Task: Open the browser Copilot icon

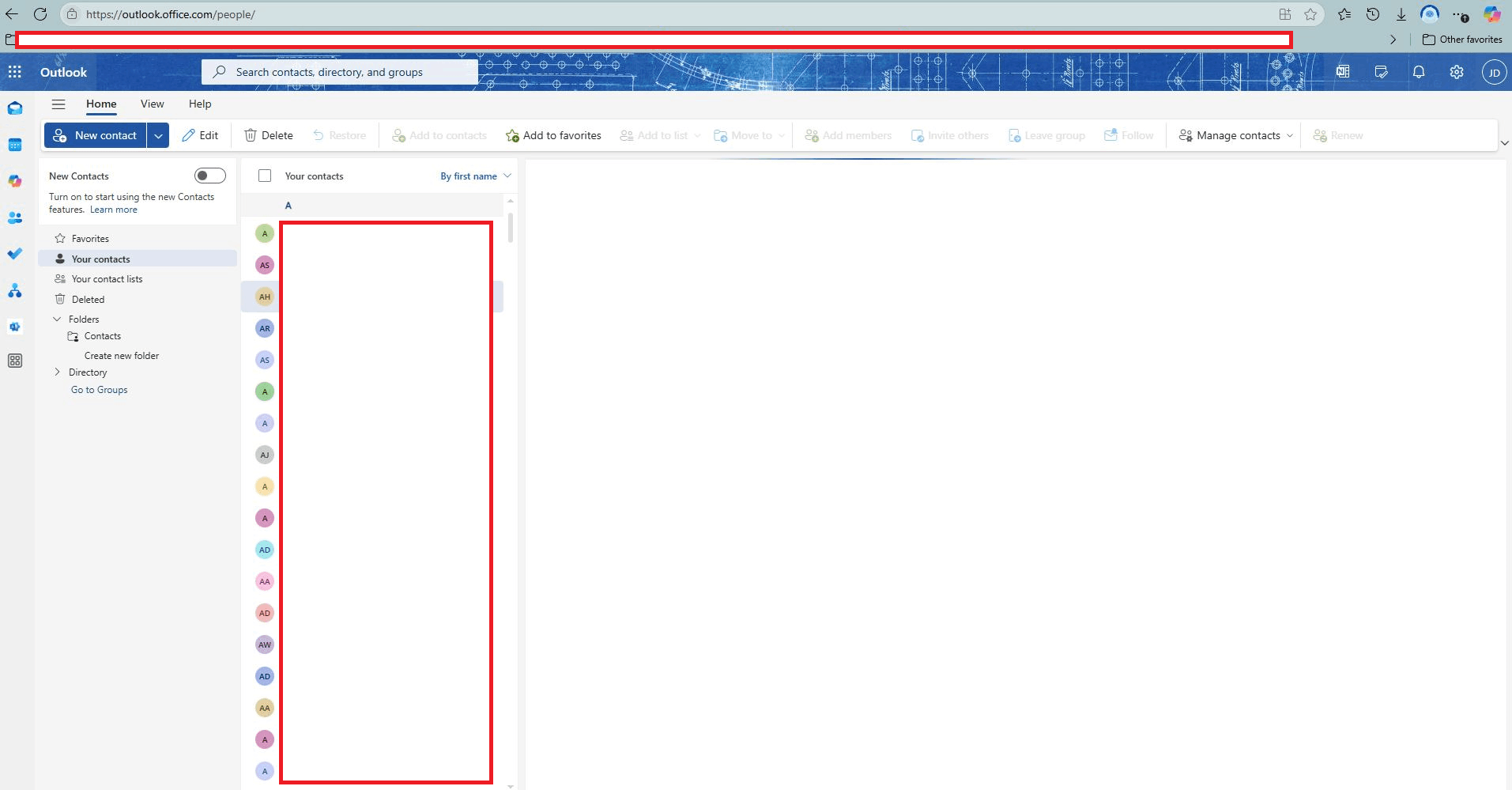Action: coord(1492,14)
